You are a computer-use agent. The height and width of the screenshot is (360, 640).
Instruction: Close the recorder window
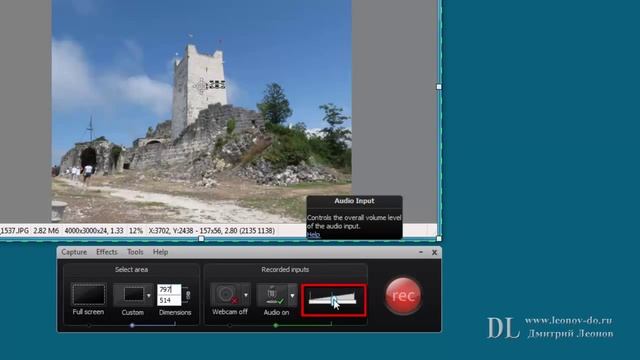[x=434, y=253]
